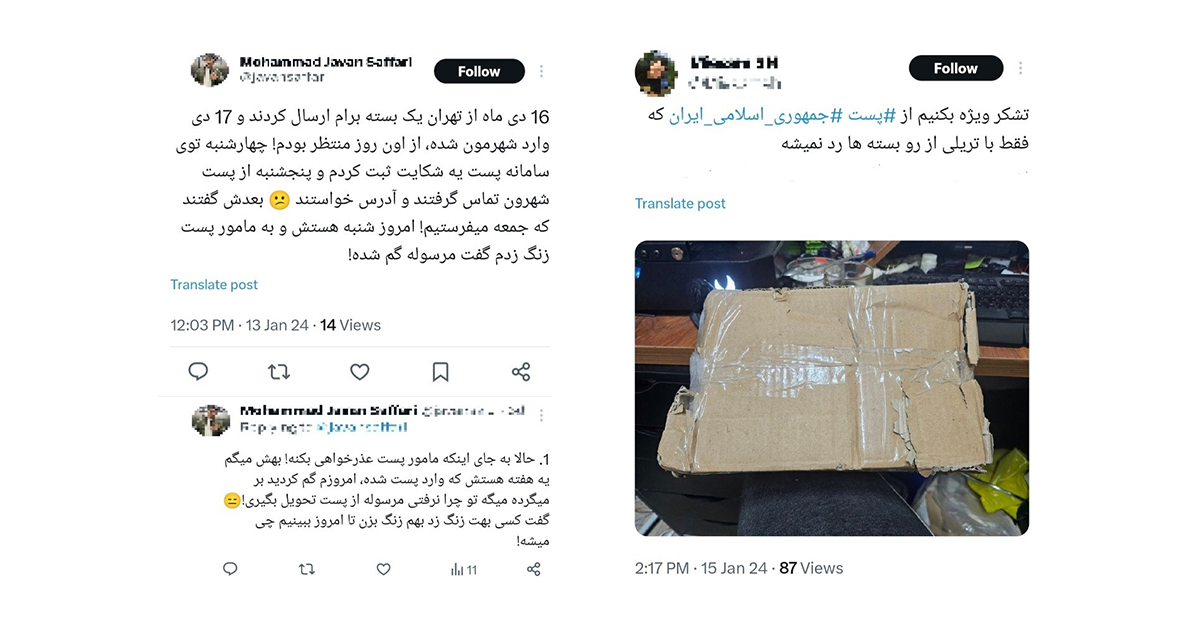1200x628 pixels.
Task: Bookmark the 12:03 PM left tweet
Action: (x=440, y=372)
